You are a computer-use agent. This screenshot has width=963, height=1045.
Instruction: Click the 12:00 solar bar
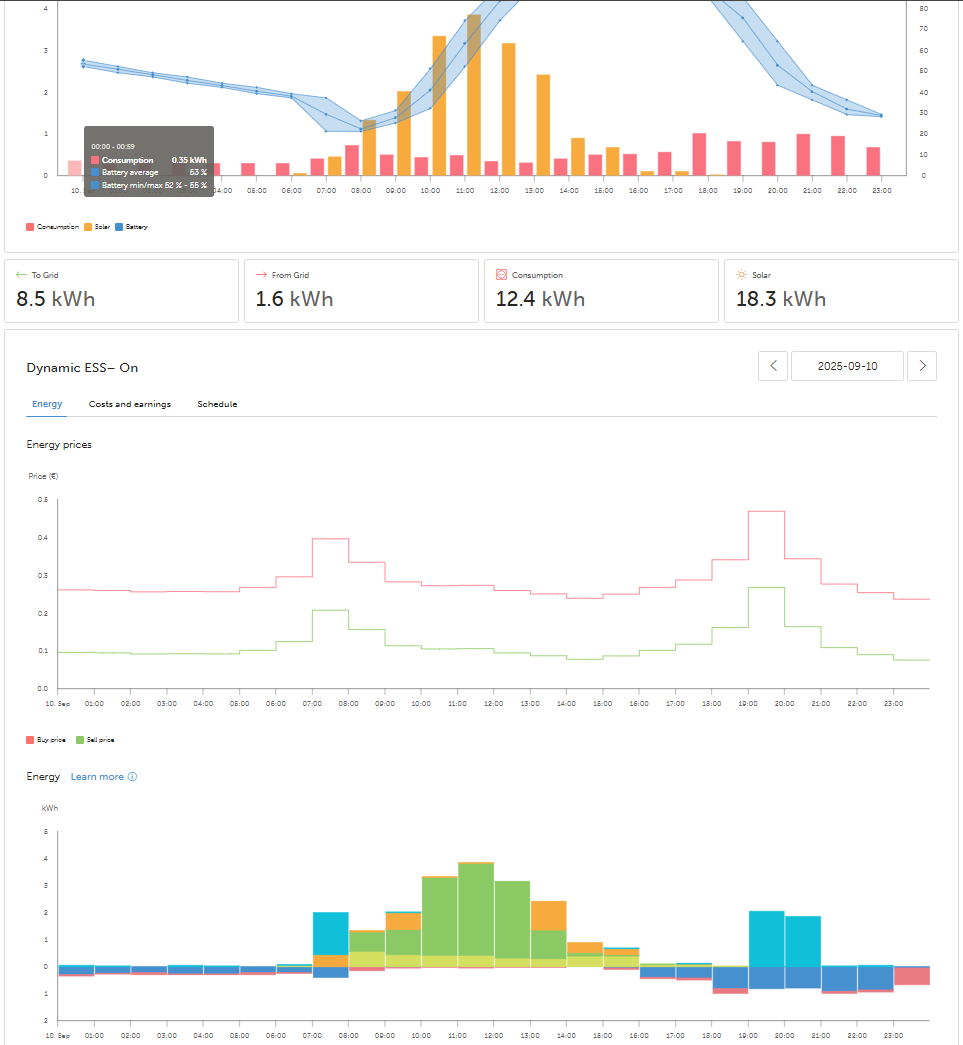(x=508, y=109)
